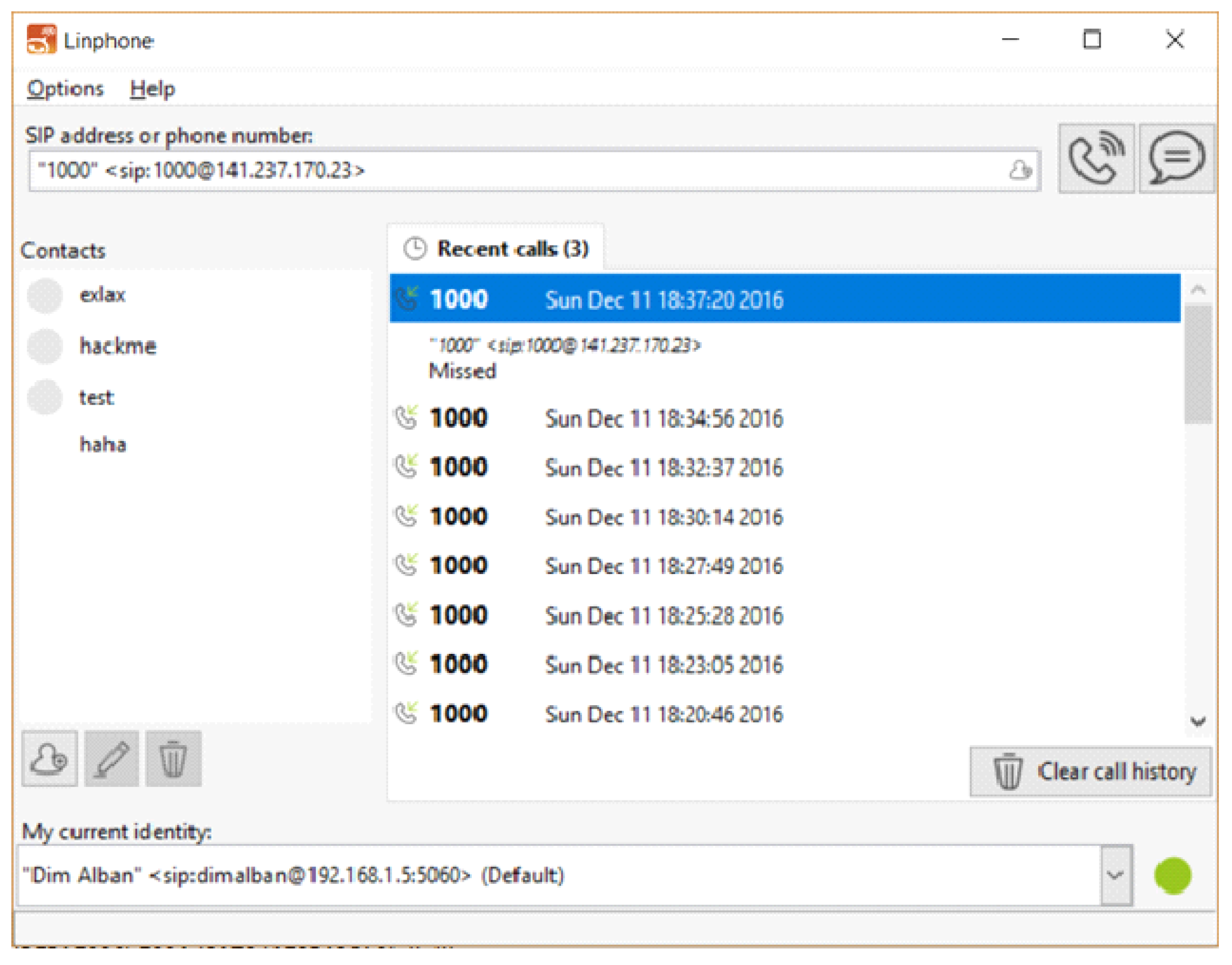Select contact haha
1232x965 pixels.
coord(103,445)
